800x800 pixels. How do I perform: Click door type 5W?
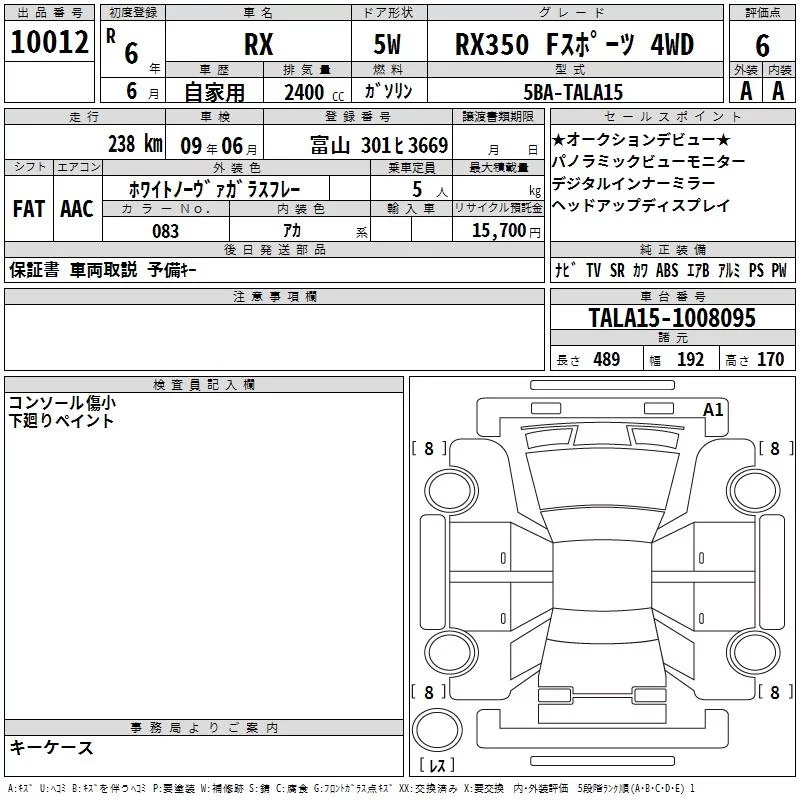[387, 44]
